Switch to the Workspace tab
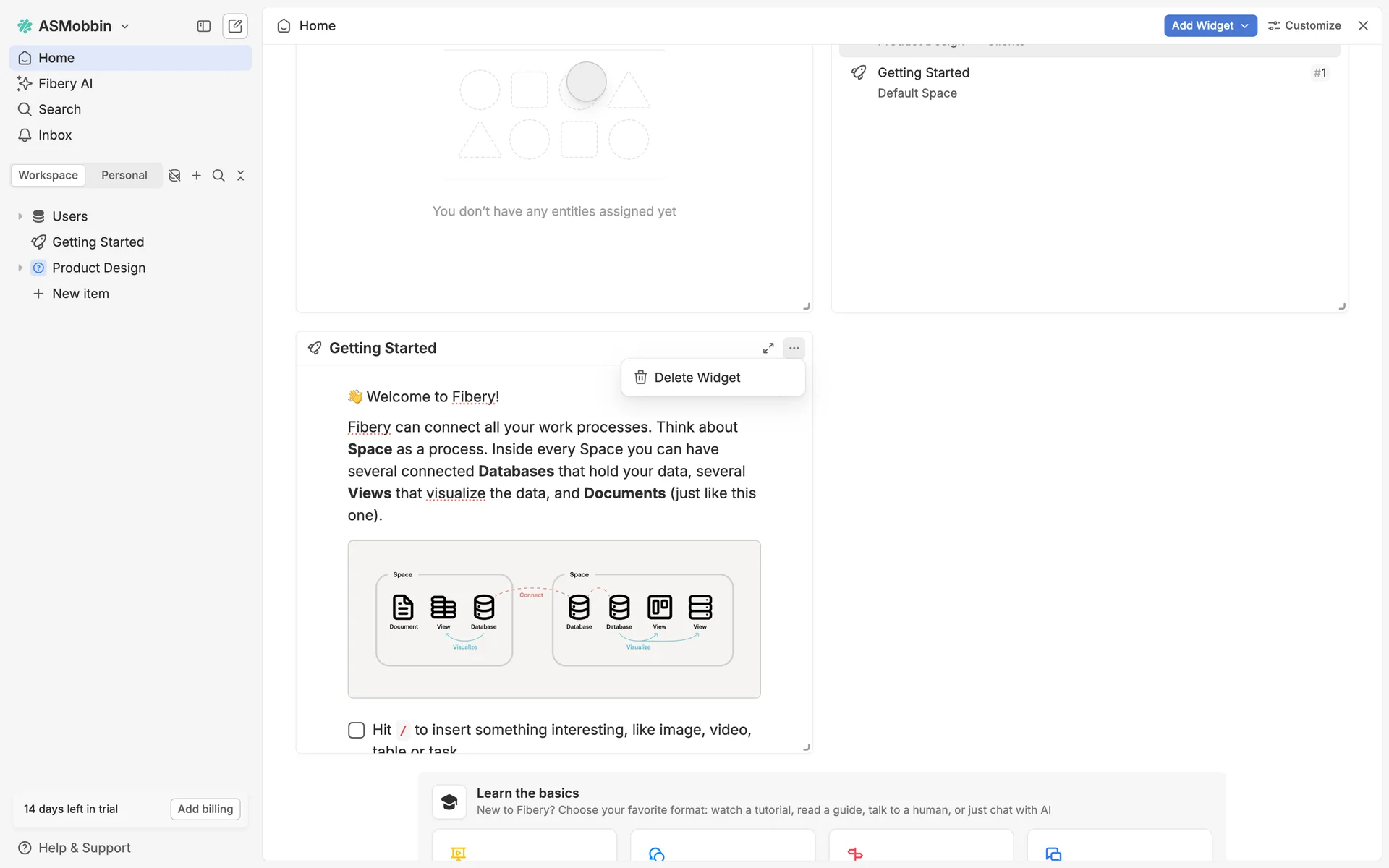 tap(48, 176)
